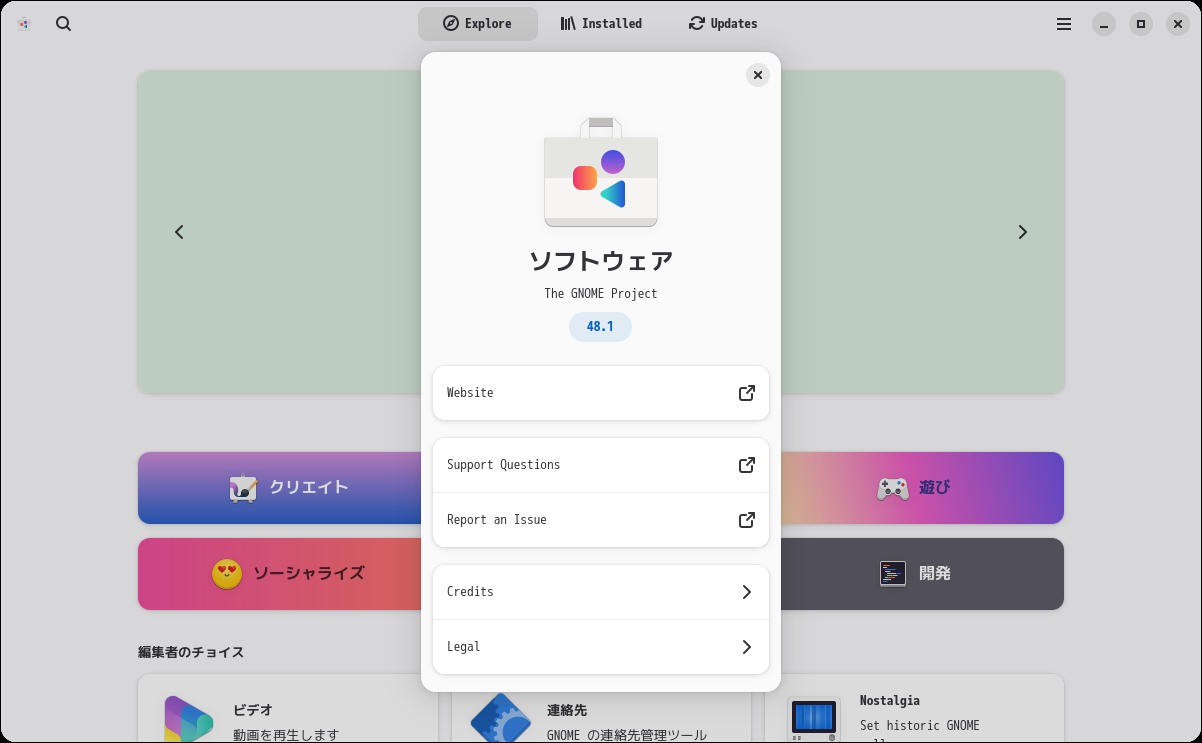Viewport: 1202px width, 743px height.
Task: Open the Website link row
Action: (x=601, y=393)
